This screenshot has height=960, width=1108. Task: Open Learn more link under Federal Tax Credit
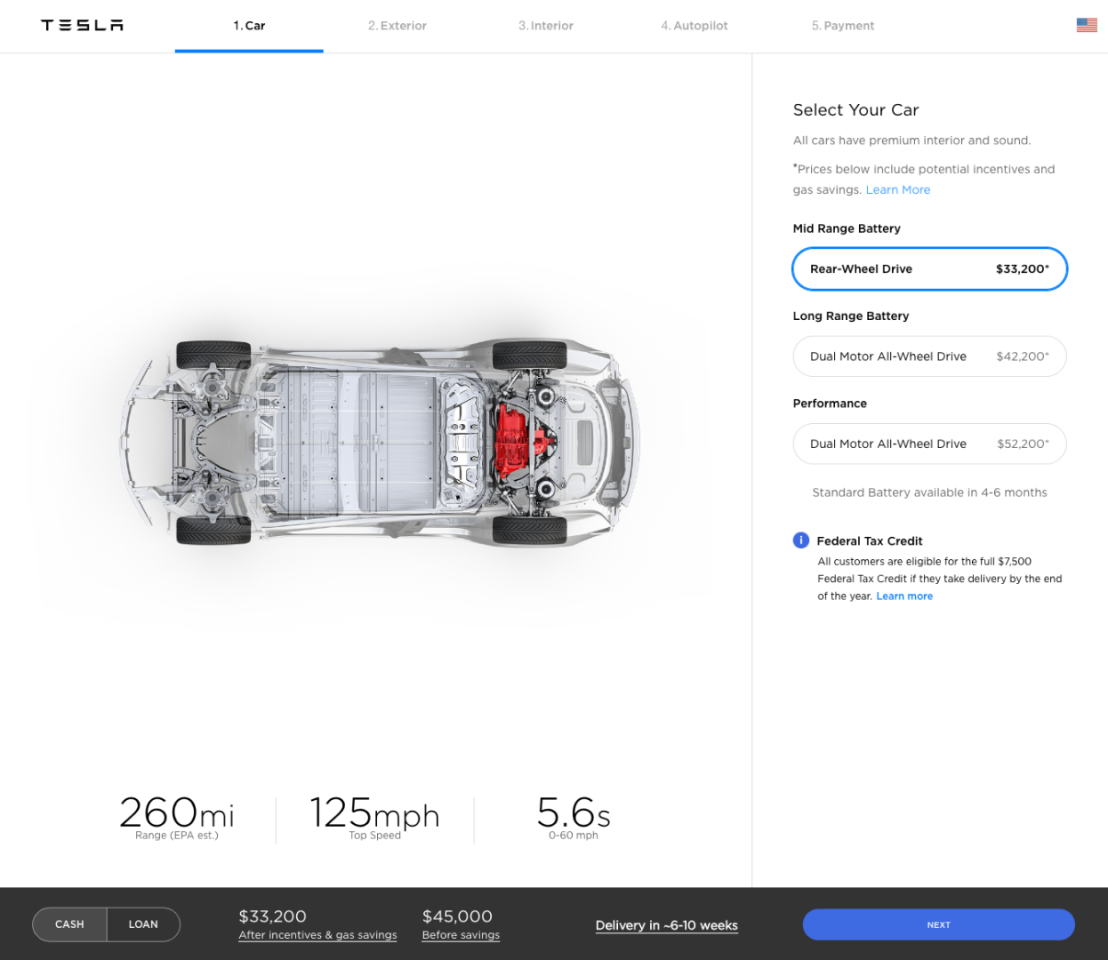click(x=904, y=596)
